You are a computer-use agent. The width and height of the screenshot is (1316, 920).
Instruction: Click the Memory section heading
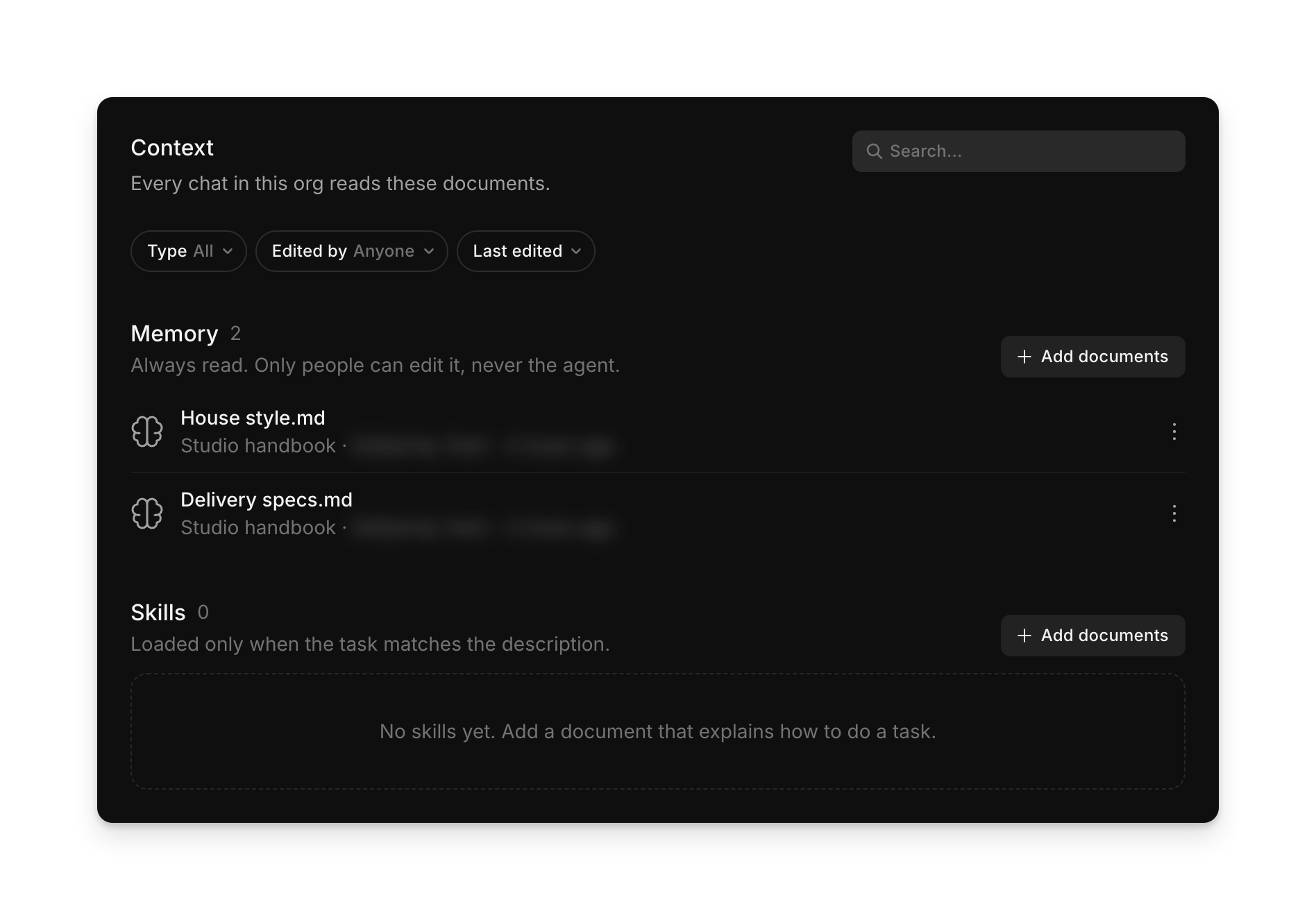click(174, 334)
